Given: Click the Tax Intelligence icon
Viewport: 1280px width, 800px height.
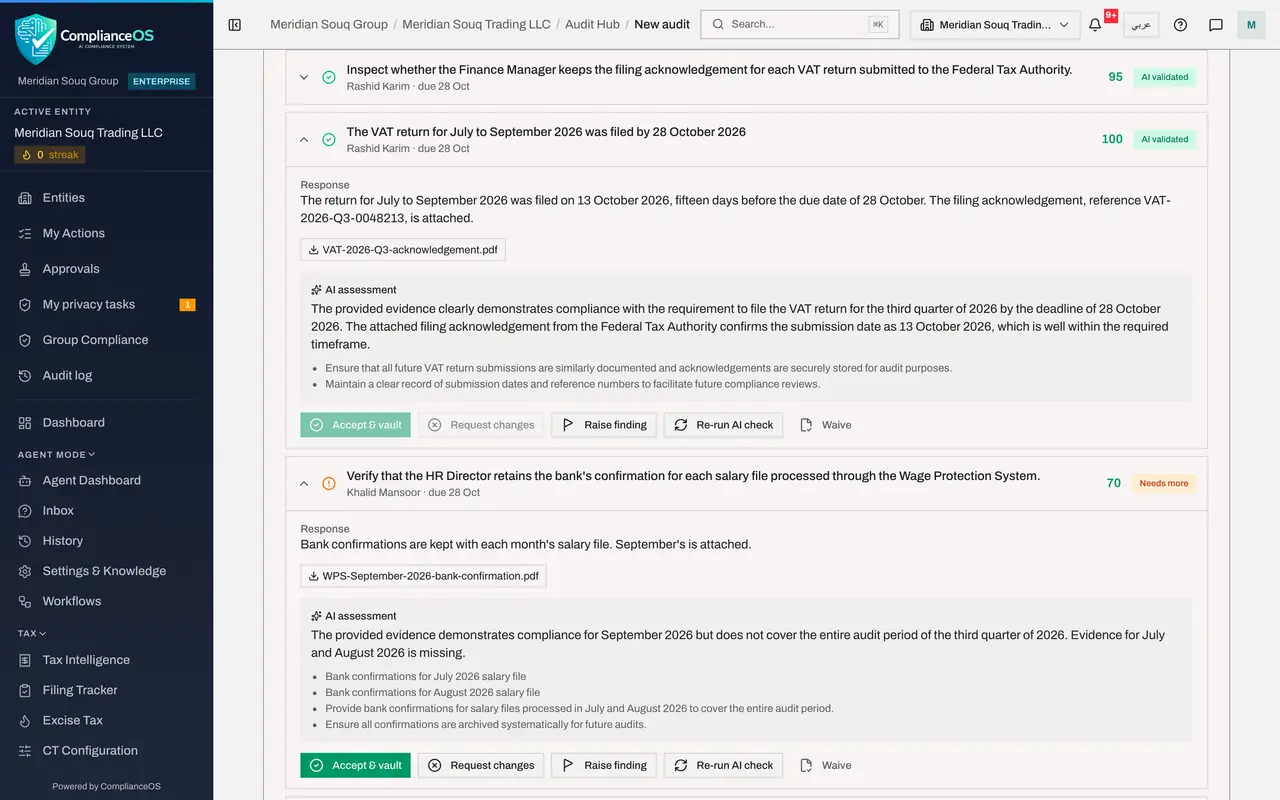Looking at the screenshot, I should (x=25, y=660).
